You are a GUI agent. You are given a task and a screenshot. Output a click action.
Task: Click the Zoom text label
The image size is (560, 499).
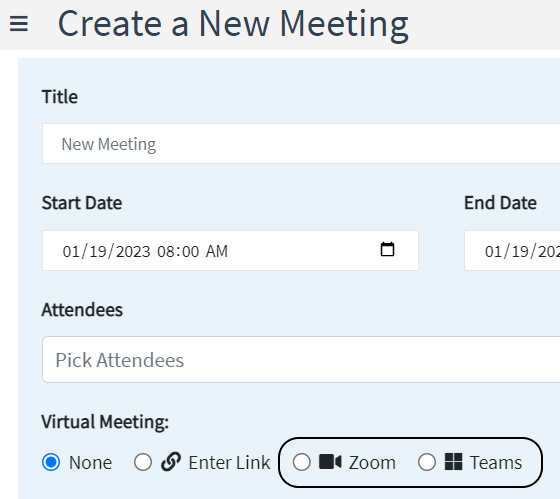(x=372, y=463)
